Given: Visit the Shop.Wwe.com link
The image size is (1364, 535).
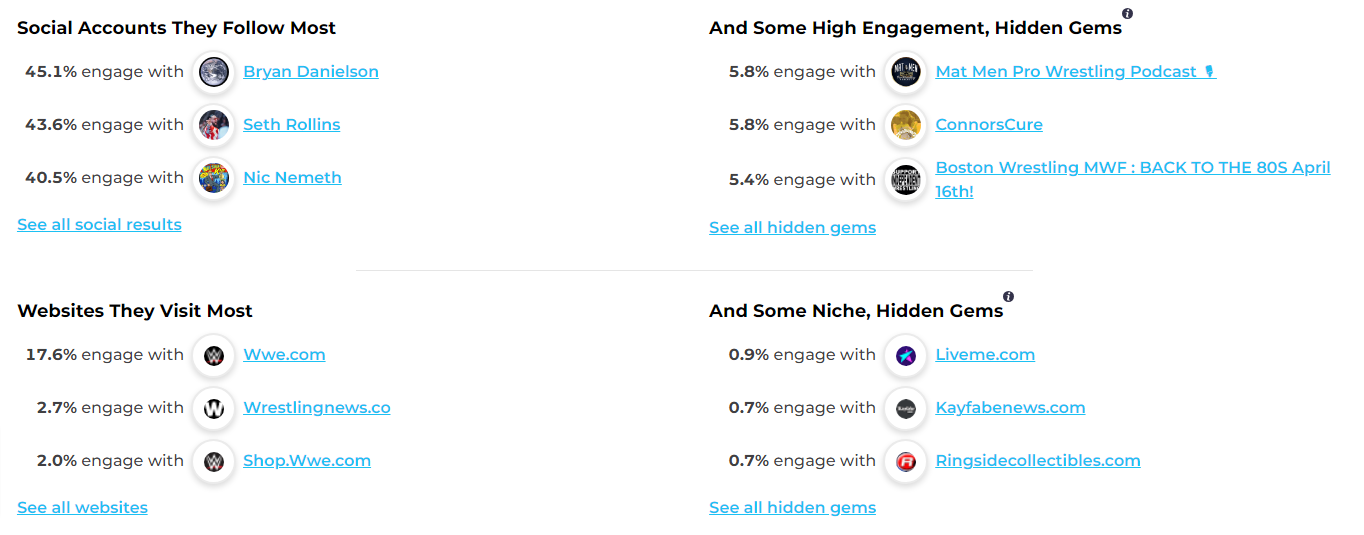Looking at the screenshot, I should tap(307, 461).
